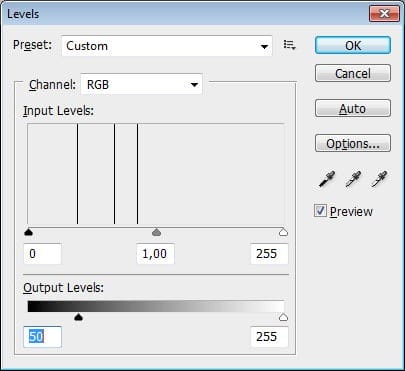Open the preset options menu icon
The image size is (405, 371).
(289, 45)
